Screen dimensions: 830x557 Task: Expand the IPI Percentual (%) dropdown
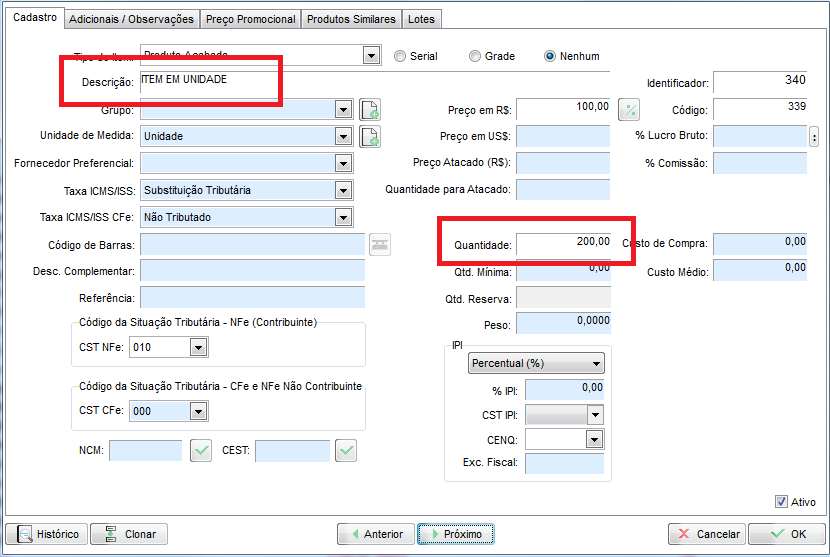point(597,363)
